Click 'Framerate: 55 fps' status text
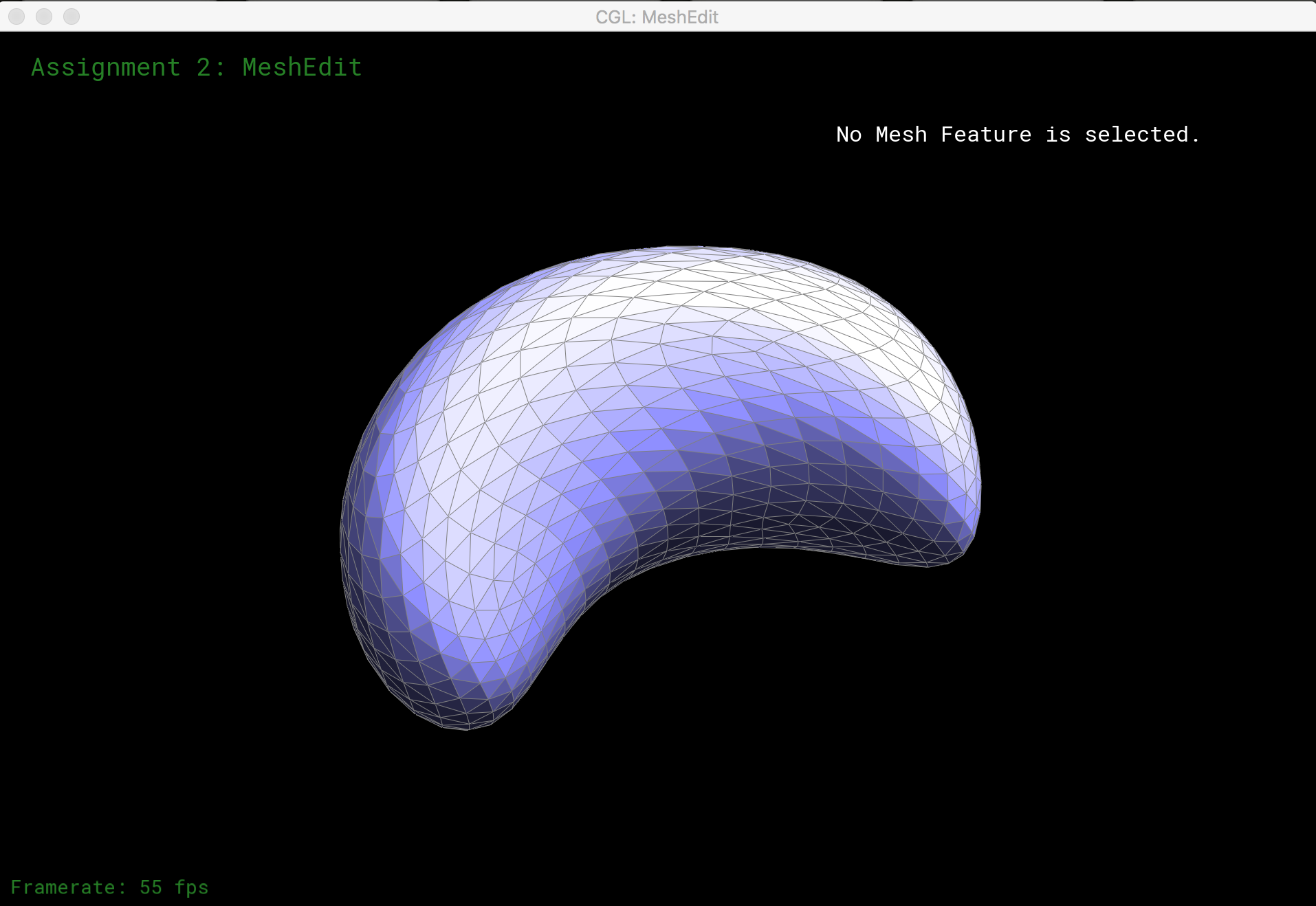 coord(109,887)
